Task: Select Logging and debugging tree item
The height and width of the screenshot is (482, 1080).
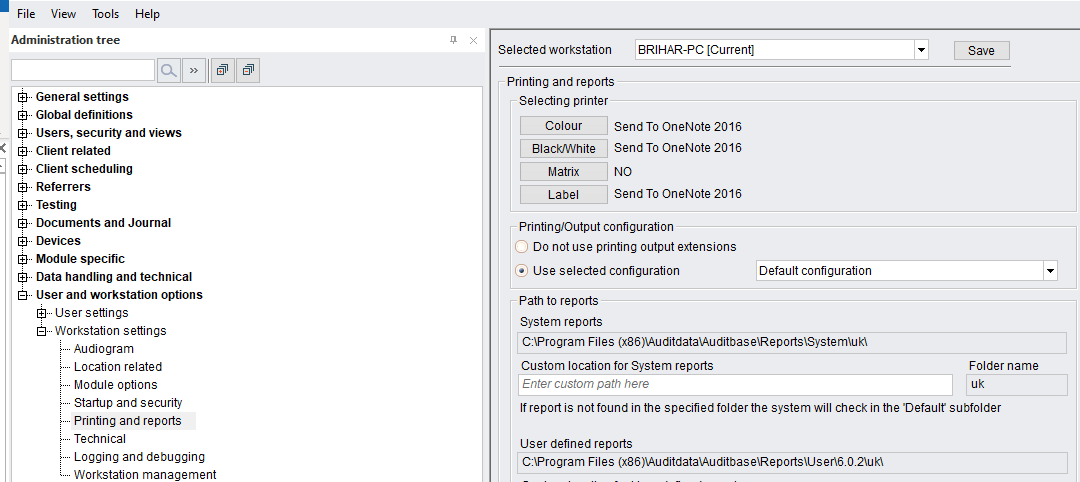Action: pos(139,457)
